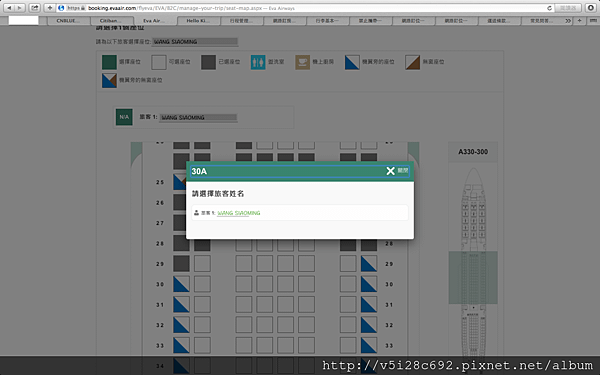The image size is (600, 375).
Task: Reload the page using the refresh icon
Action: pyautogui.click(x=549, y=8)
